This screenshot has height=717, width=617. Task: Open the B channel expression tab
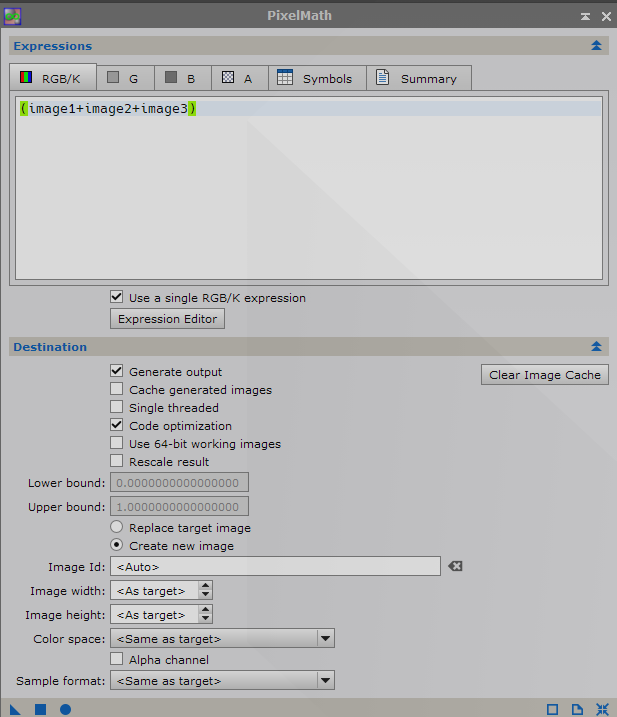click(183, 78)
